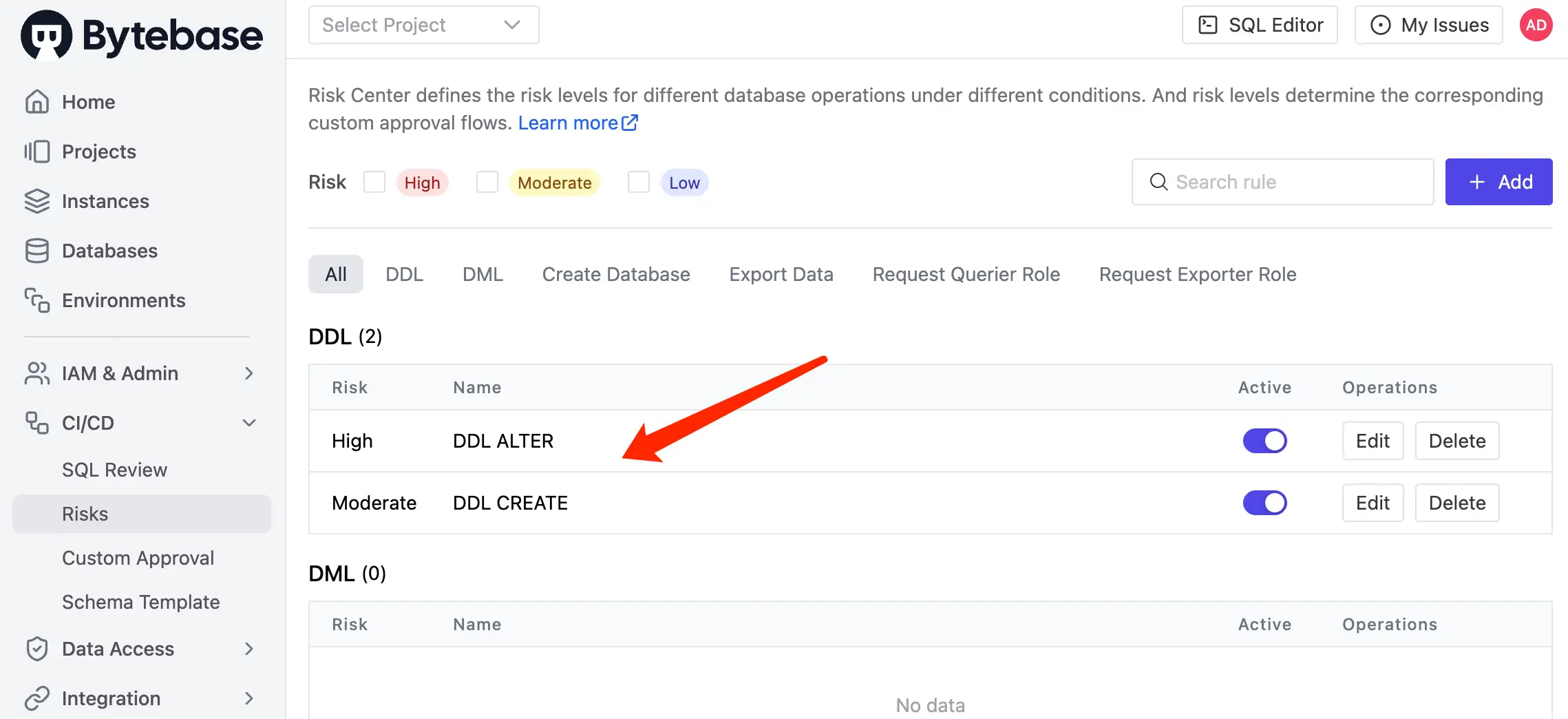The image size is (1568, 719).
Task: Switch to the Export Data tab
Action: [x=781, y=274]
